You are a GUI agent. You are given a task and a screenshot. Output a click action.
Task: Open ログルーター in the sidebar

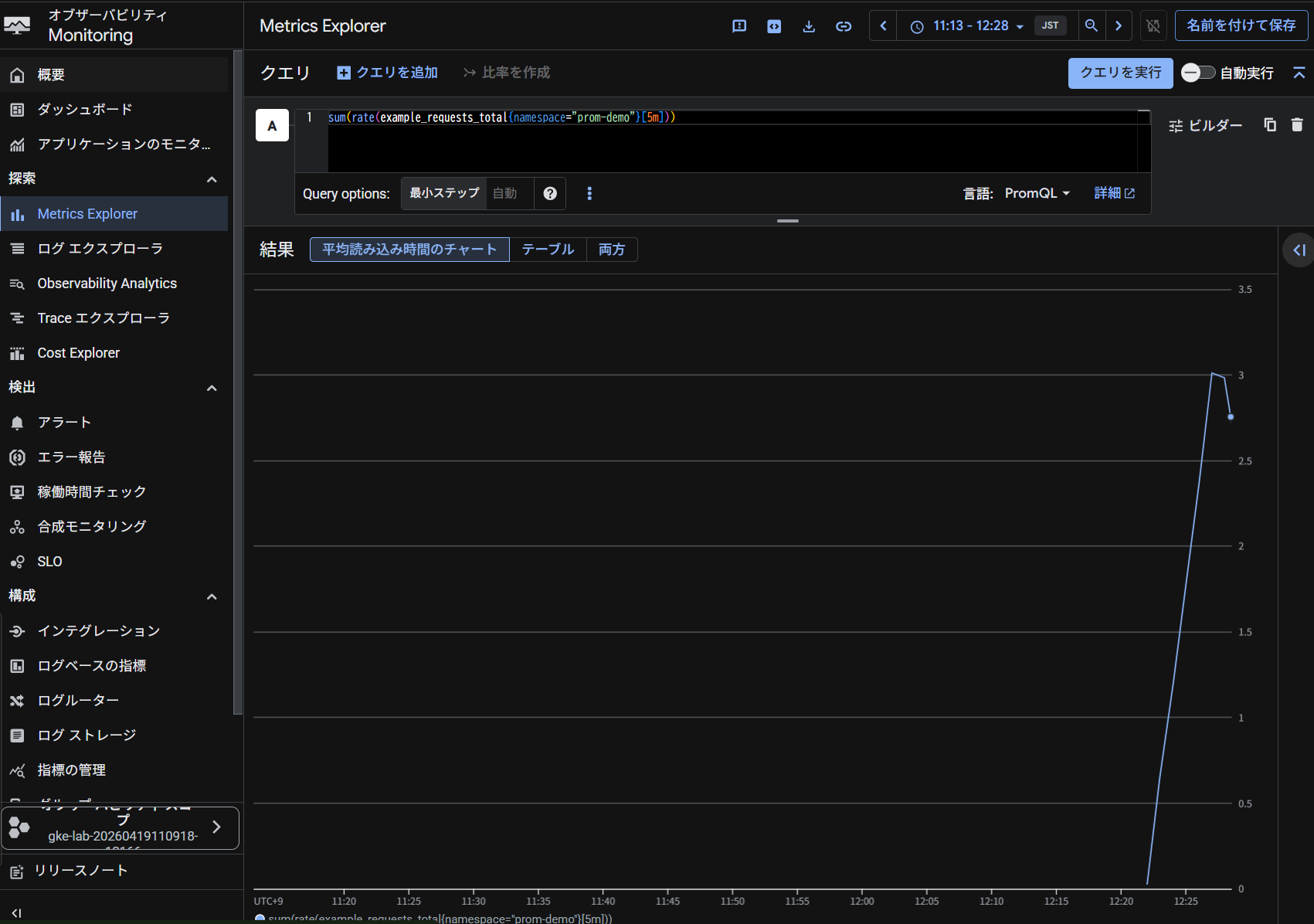[114, 701]
